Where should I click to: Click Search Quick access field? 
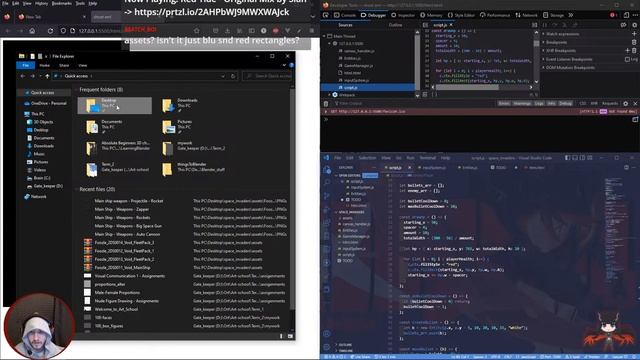pyautogui.click(x=268, y=76)
